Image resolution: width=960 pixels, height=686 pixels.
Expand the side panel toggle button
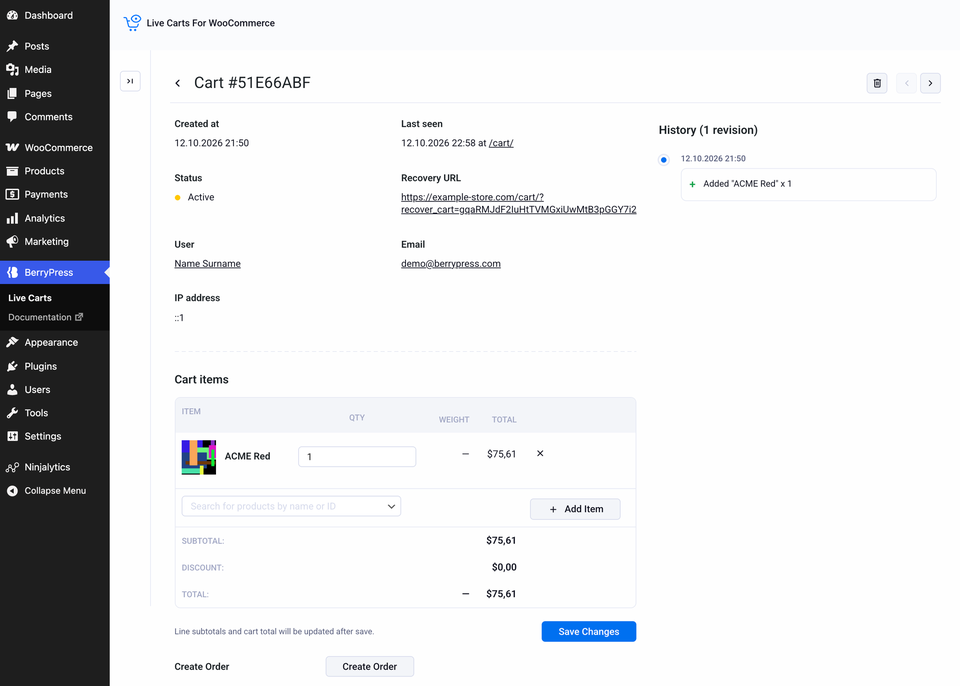130,81
